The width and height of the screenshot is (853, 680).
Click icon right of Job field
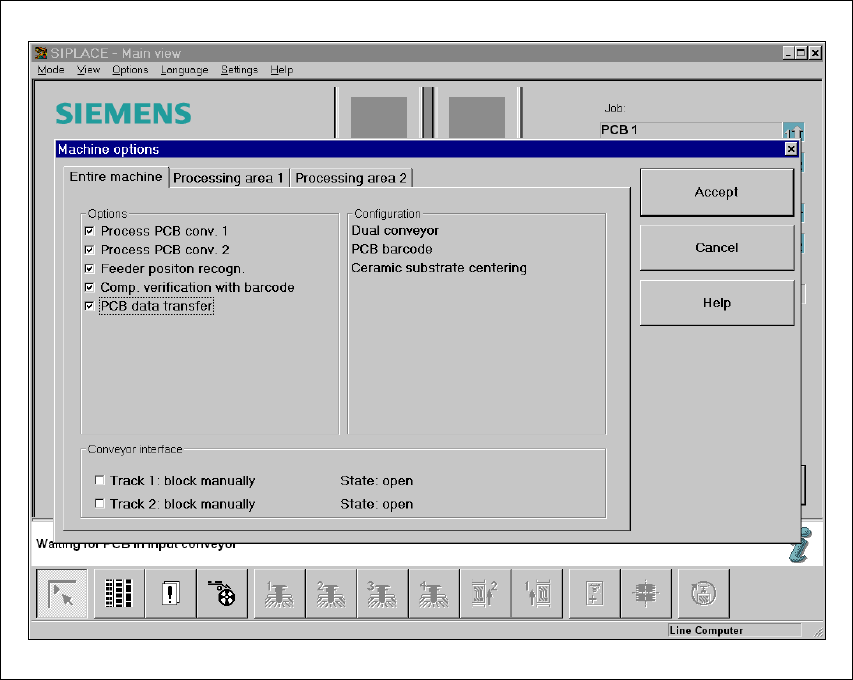click(x=793, y=131)
